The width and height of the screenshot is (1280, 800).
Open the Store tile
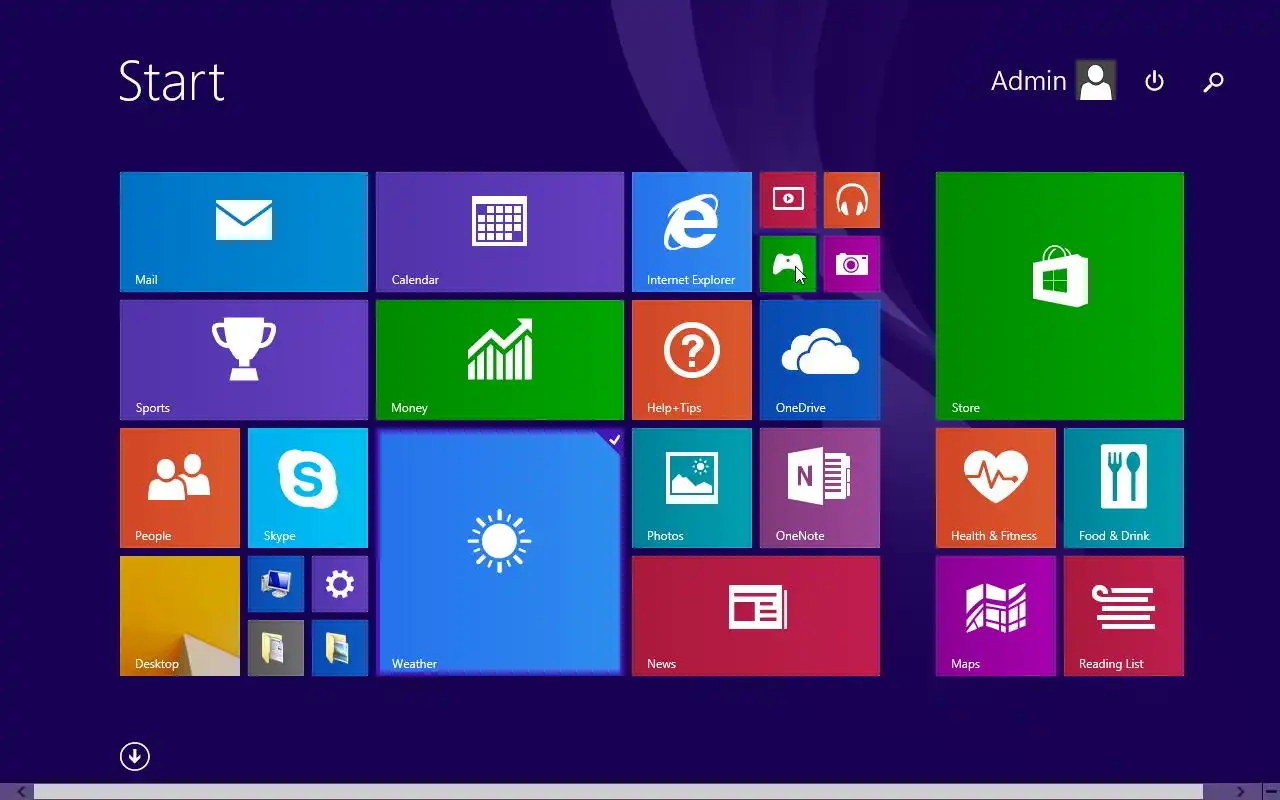(x=1060, y=296)
